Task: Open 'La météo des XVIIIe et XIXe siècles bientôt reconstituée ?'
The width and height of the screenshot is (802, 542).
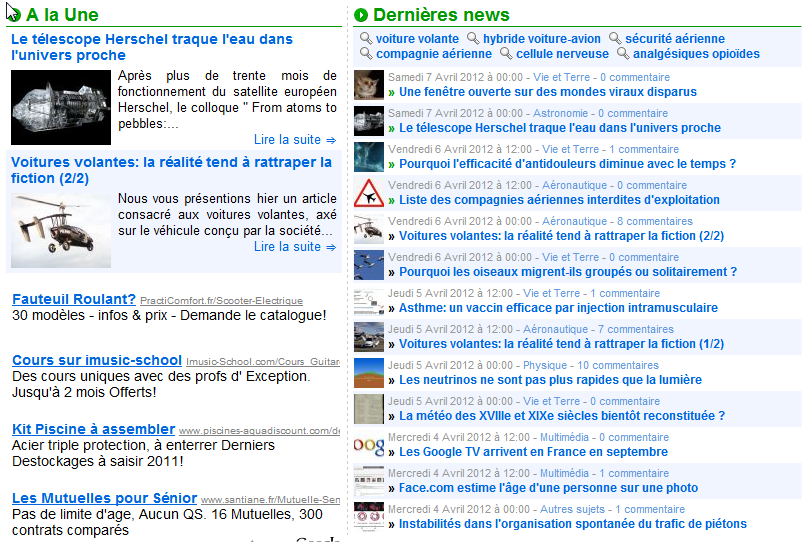Action: click(x=562, y=416)
